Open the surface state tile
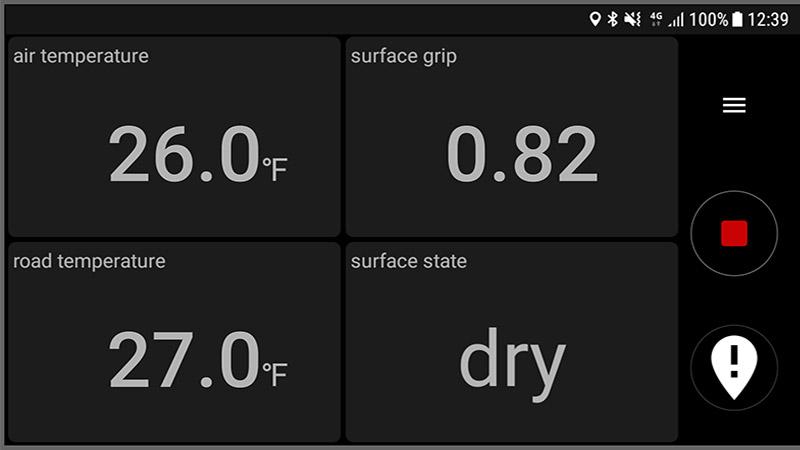Screen dimensions: 800x450 point(512,342)
